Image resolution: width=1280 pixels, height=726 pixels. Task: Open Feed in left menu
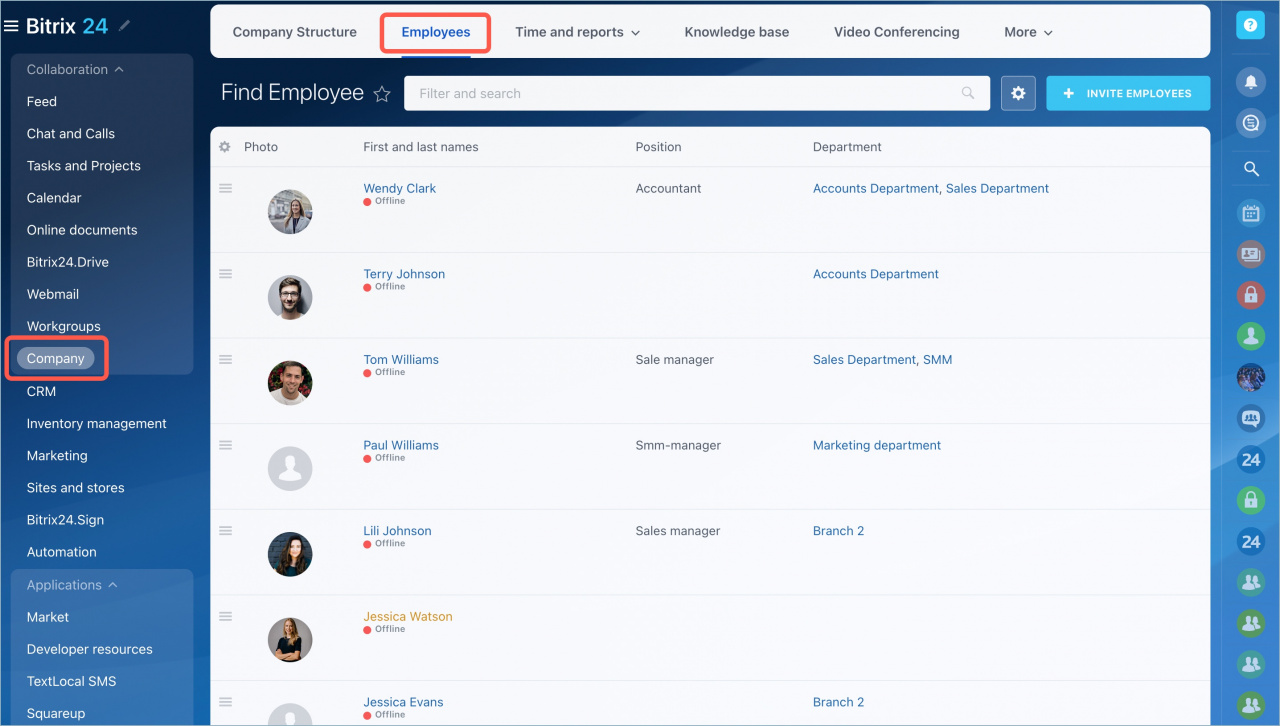click(x=42, y=102)
